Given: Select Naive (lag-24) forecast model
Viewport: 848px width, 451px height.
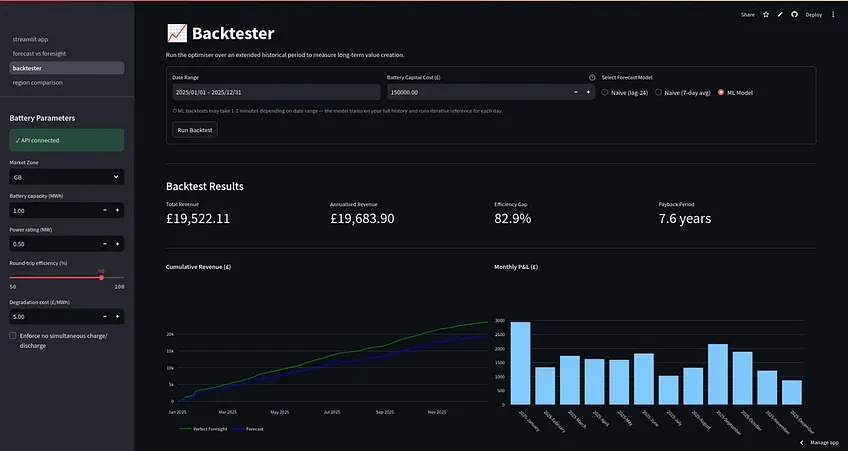Looking at the screenshot, I should 625,92.
